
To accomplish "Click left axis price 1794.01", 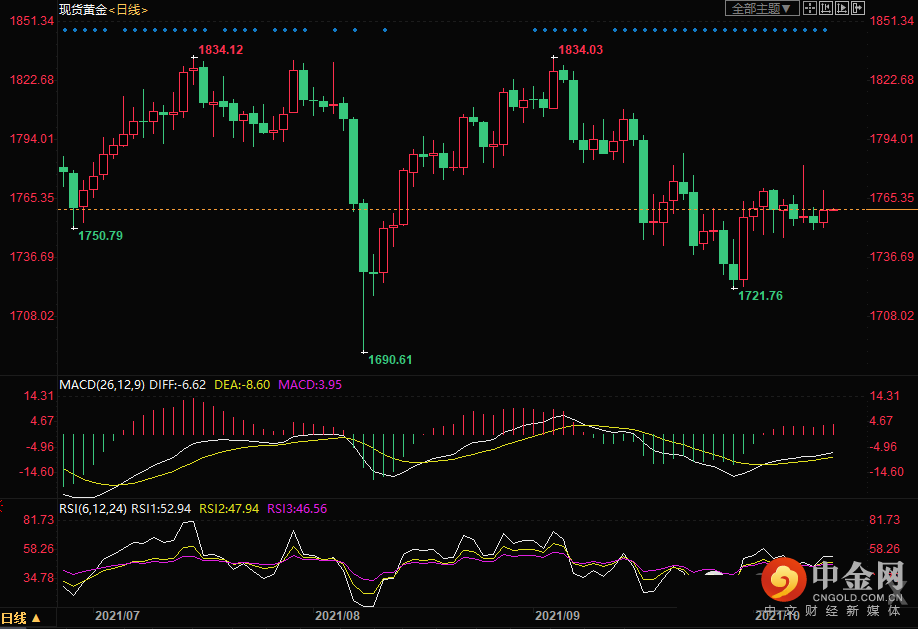I will coord(32,139).
